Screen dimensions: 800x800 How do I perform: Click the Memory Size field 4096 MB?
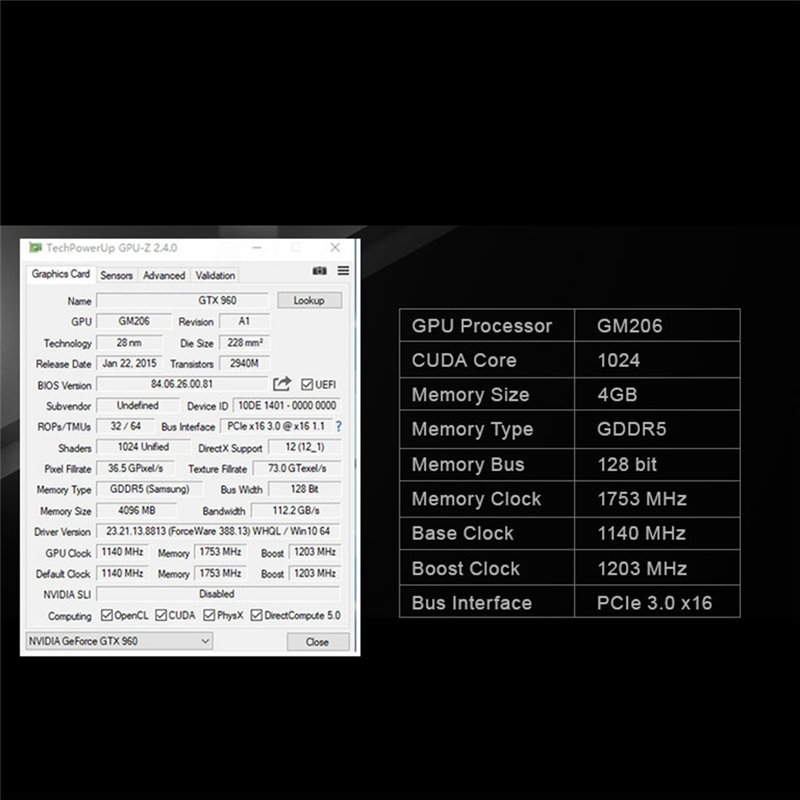point(137,510)
